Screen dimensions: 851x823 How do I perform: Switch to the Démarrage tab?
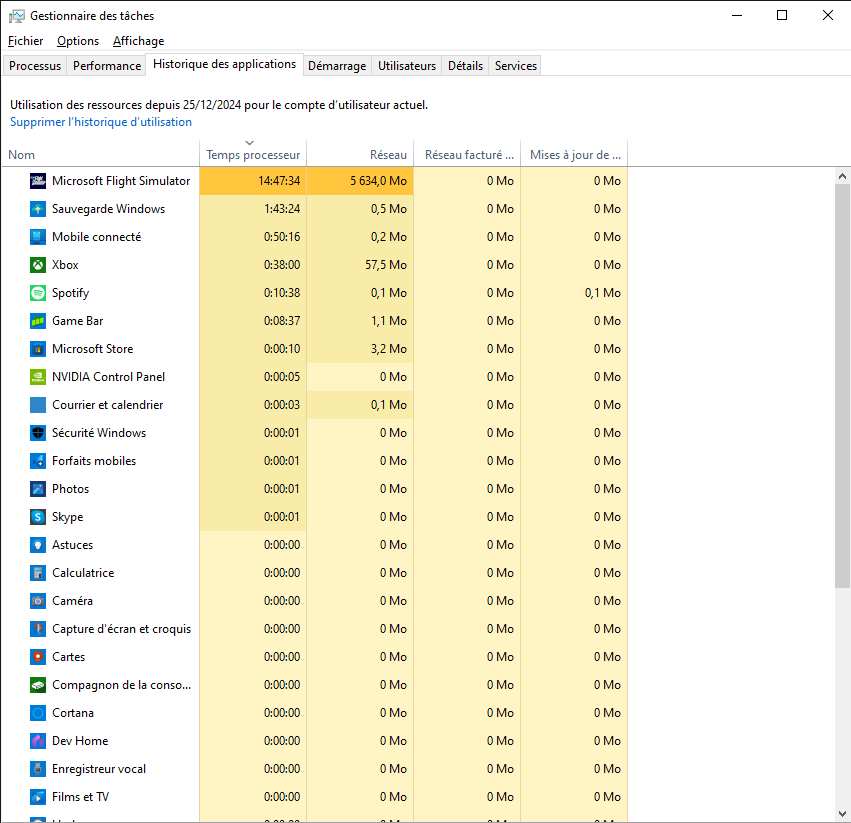coord(336,66)
